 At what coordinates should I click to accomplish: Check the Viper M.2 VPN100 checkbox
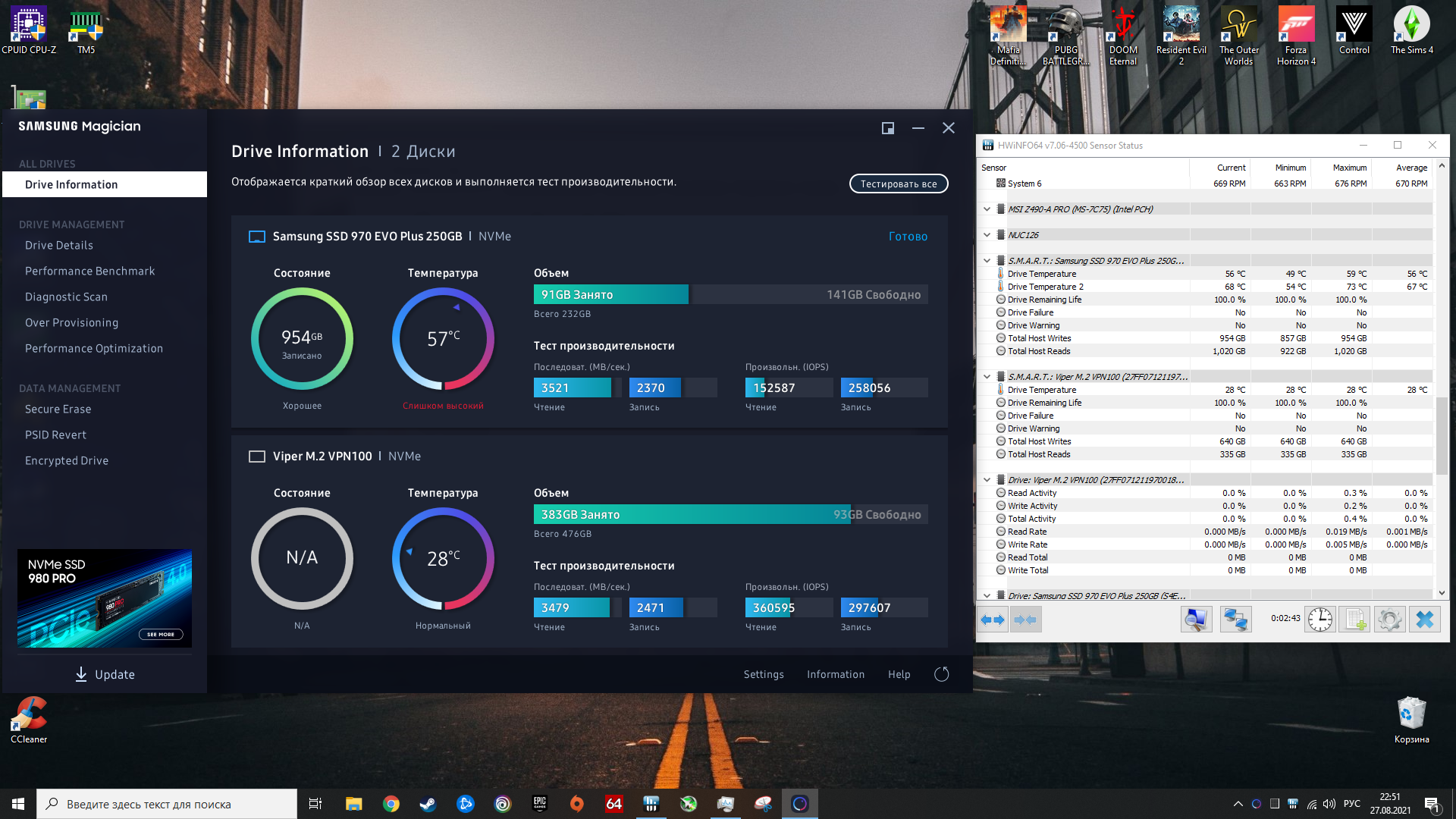tap(257, 457)
